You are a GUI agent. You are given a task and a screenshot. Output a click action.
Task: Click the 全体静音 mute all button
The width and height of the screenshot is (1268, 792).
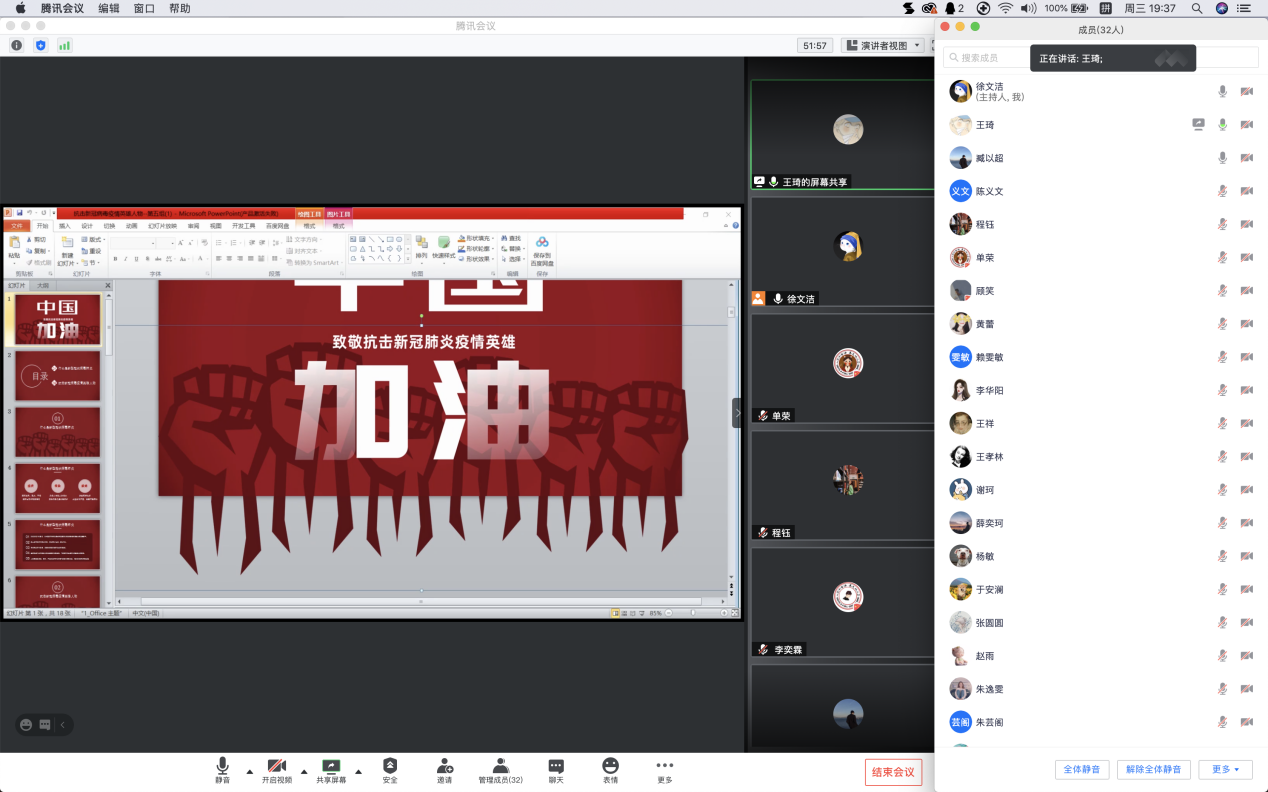coord(1081,769)
